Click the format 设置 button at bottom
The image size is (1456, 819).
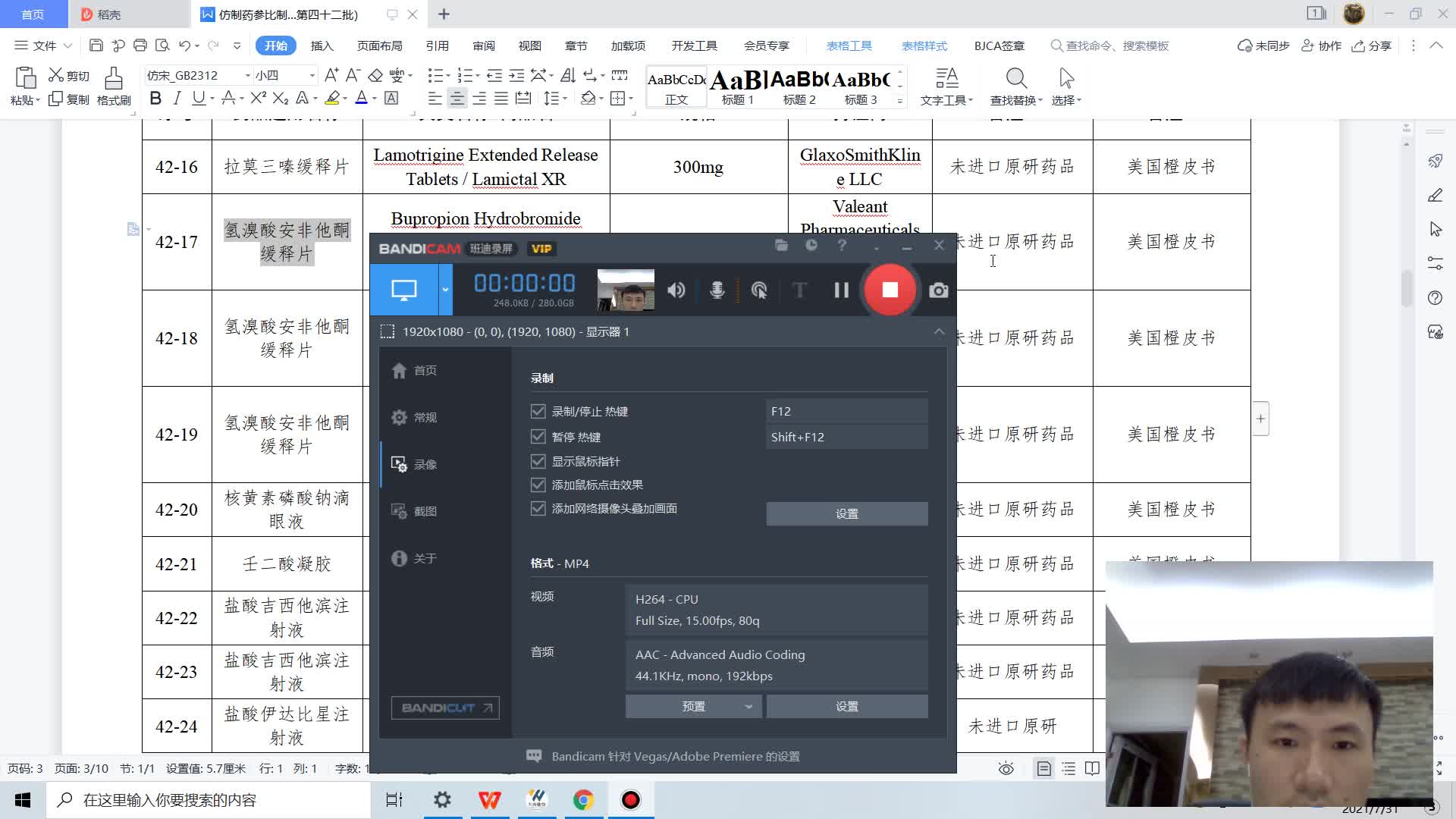click(846, 706)
